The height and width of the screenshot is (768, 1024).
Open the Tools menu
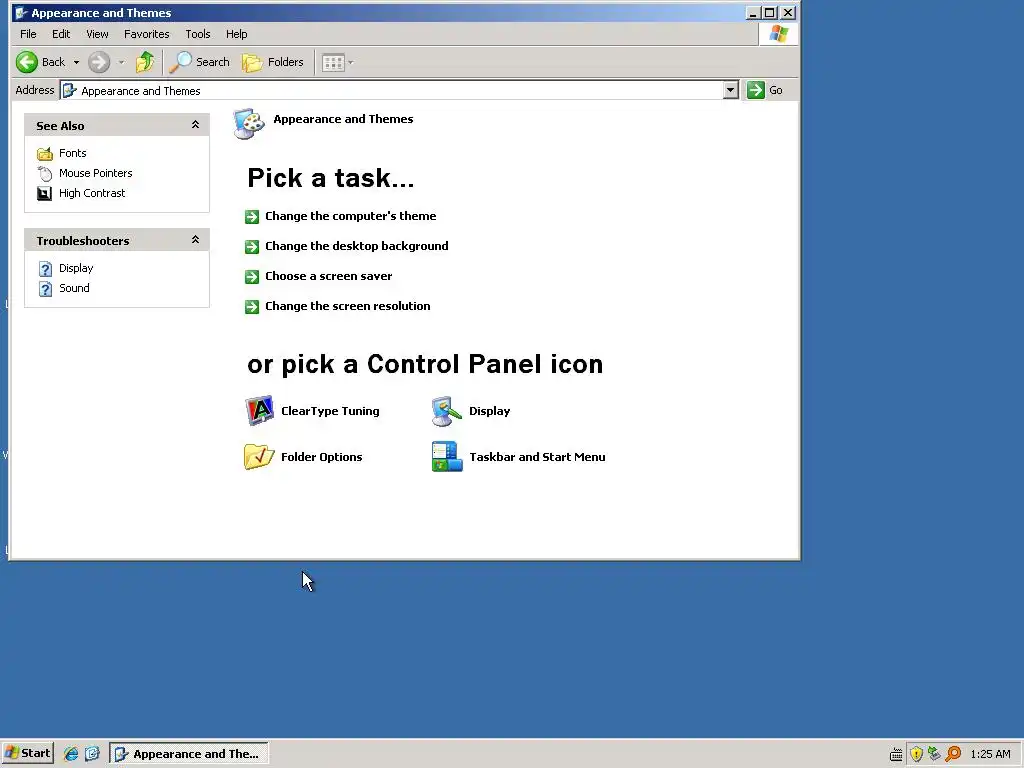tap(198, 34)
